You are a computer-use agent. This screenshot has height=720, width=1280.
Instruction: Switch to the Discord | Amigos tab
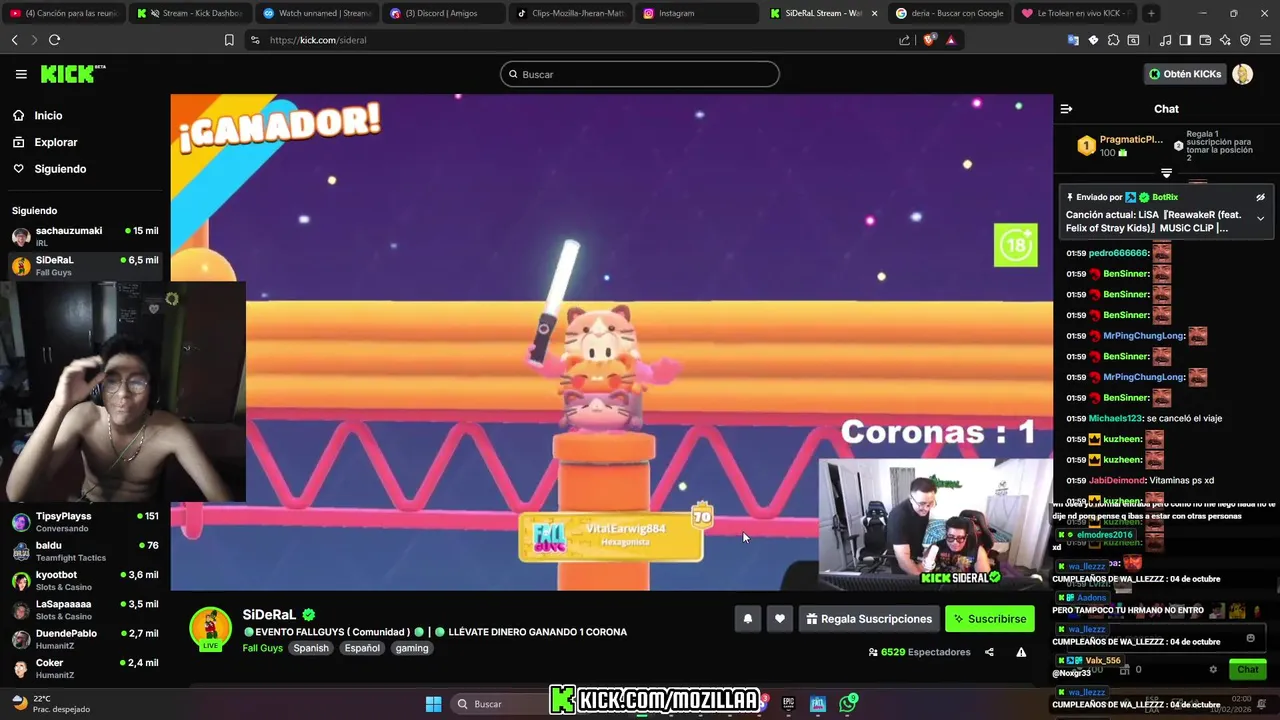point(442,13)
